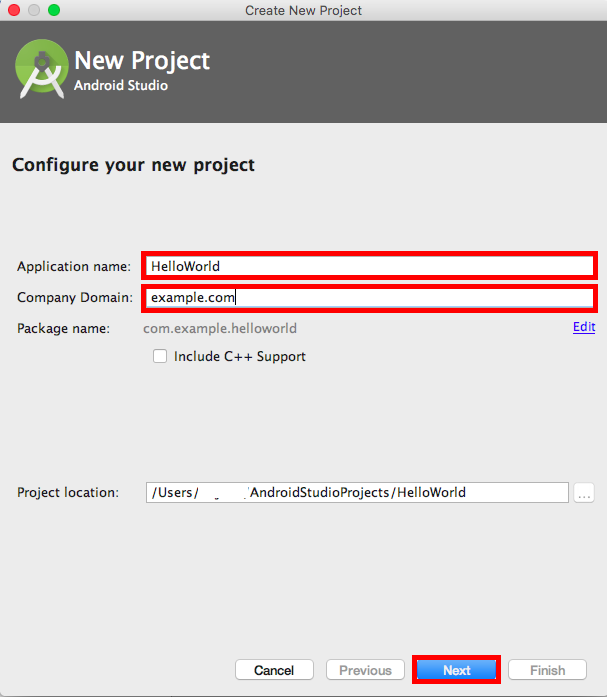Click the Application name text field
607x697 pixels.
tap(368, 266)
